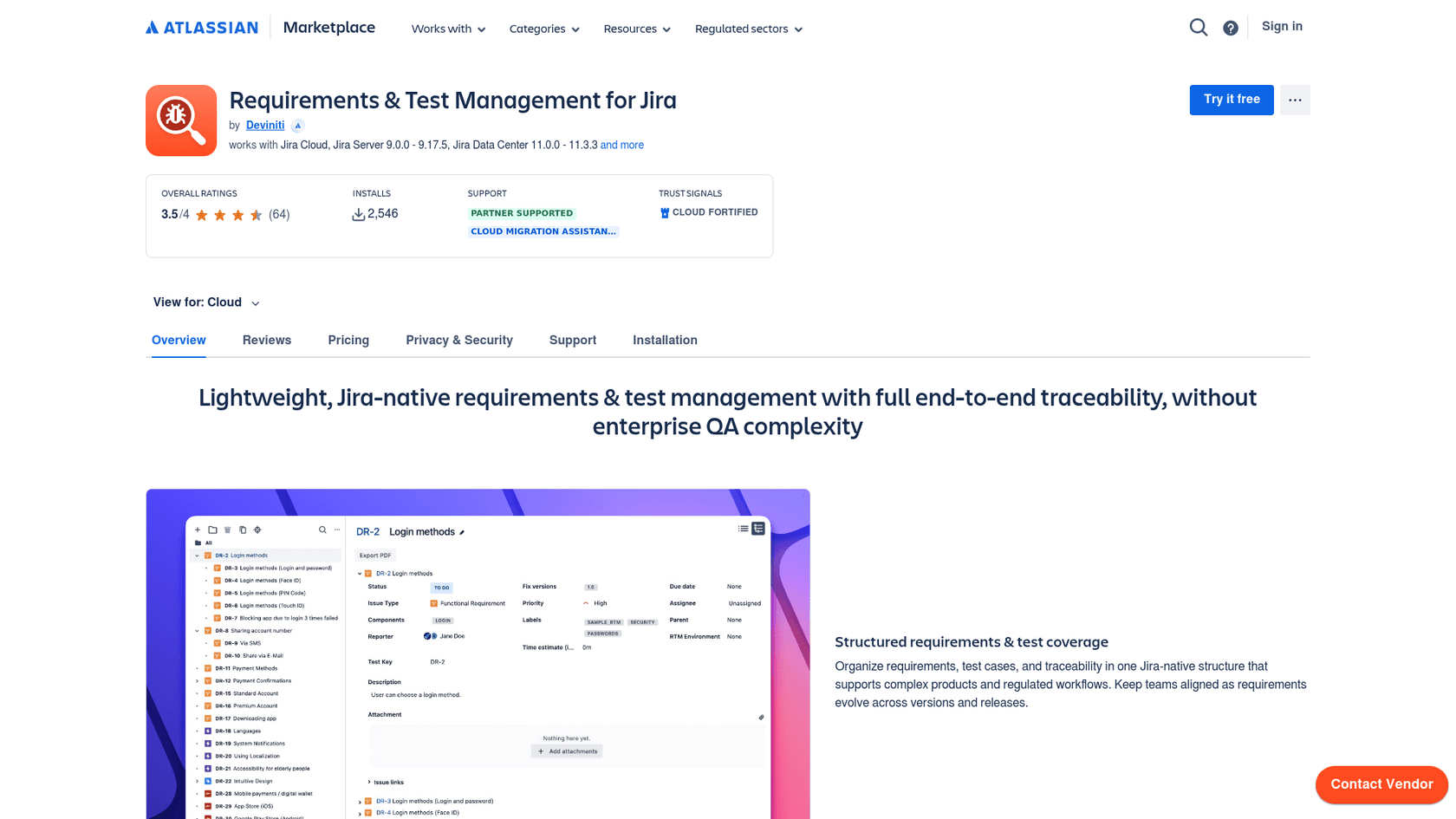Screen dimensions: 1456x819
Task: Switch to the Reviews tab
Action: coord(267,340)
